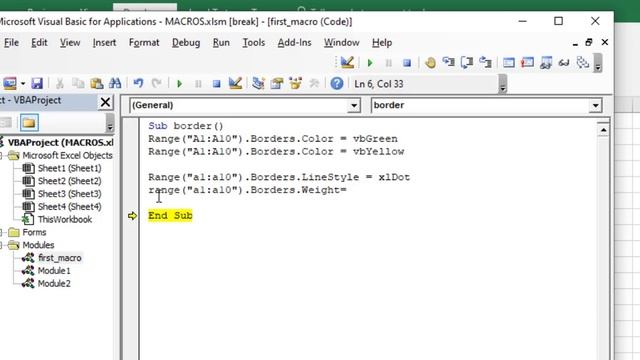This screenshot has height=360, width=640.
Task: Open the Insert menu
Action: (x=104, y=42)
